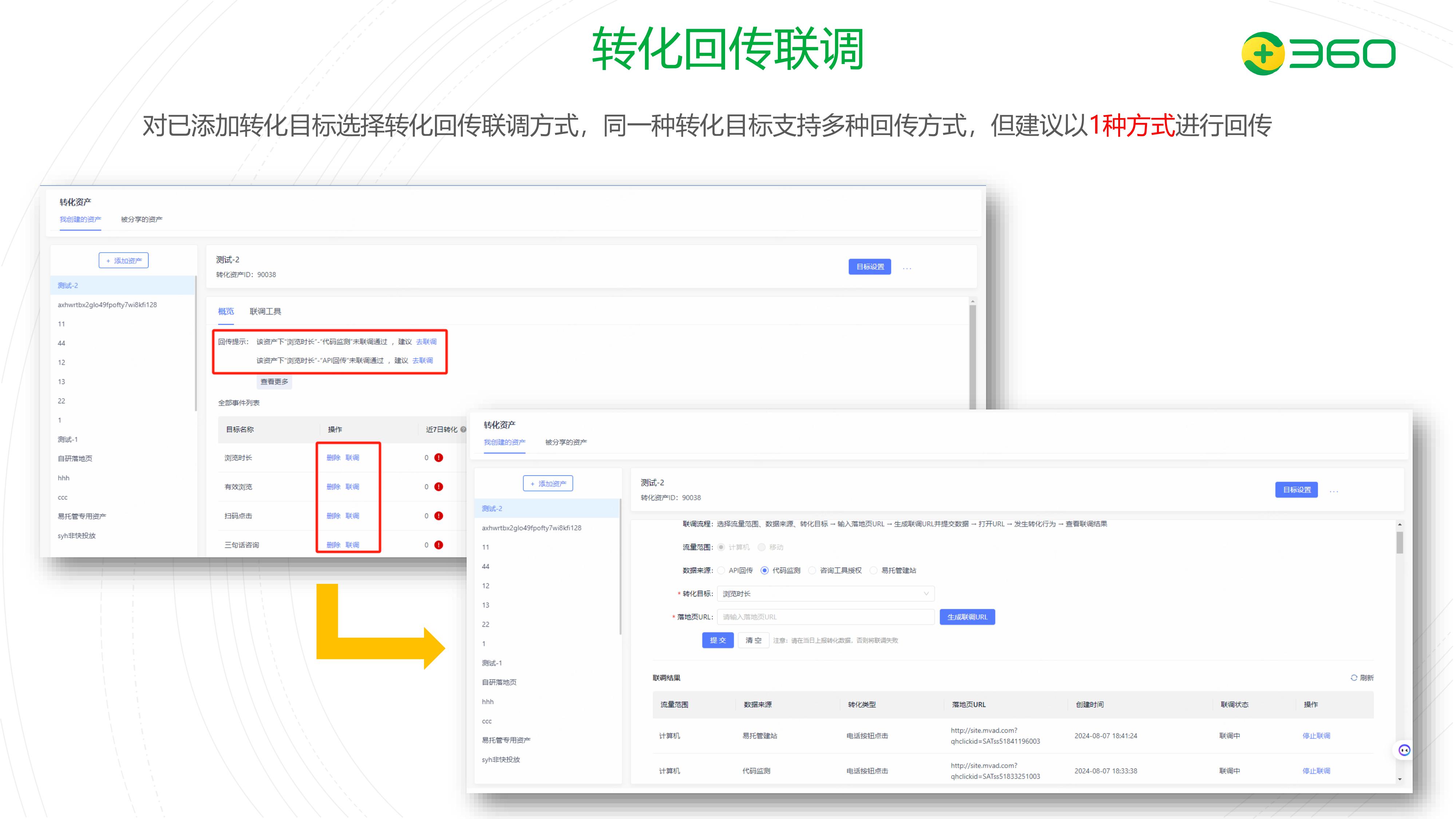1456x819 pixels.
Task: Click the red alert icon in 浏览时长 row
Action: click(439, 458)
